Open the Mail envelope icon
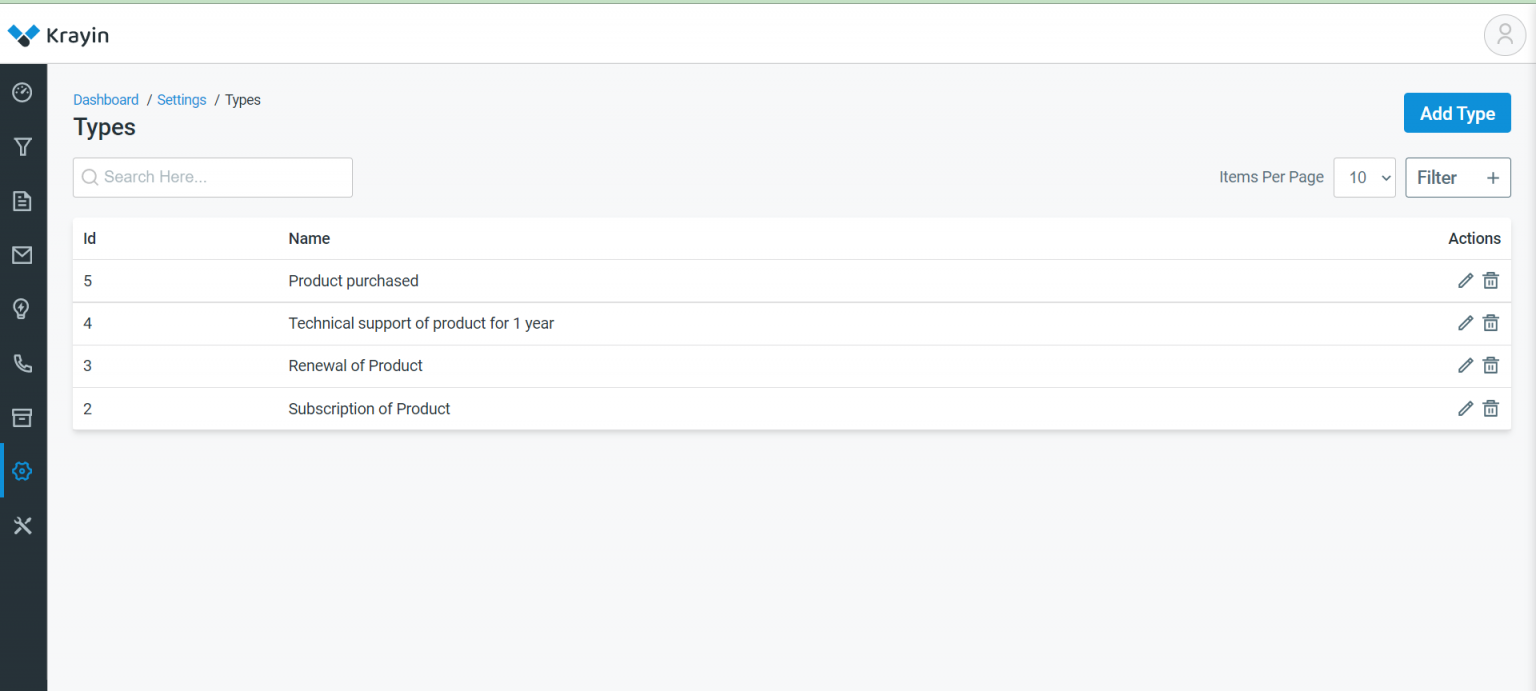This screenshot has width=1536, height=691. pos(22,254)
